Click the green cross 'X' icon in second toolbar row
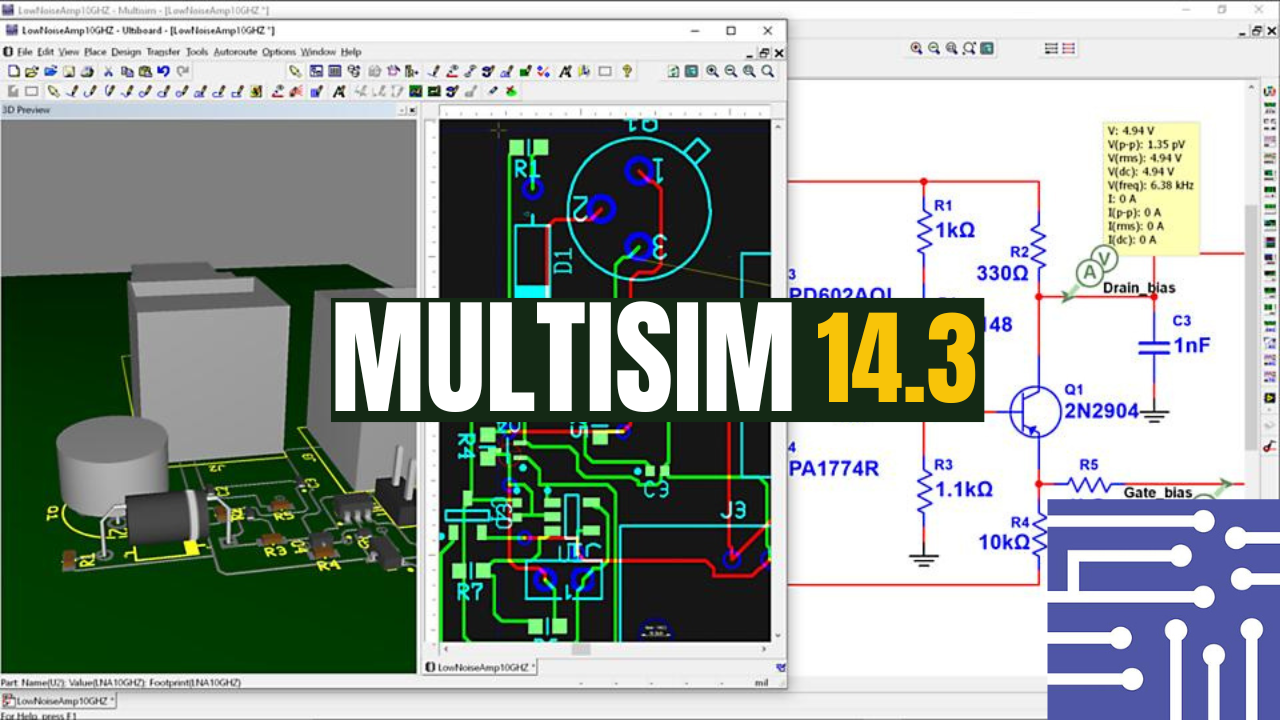1280x720 pixels. [511, 91]
